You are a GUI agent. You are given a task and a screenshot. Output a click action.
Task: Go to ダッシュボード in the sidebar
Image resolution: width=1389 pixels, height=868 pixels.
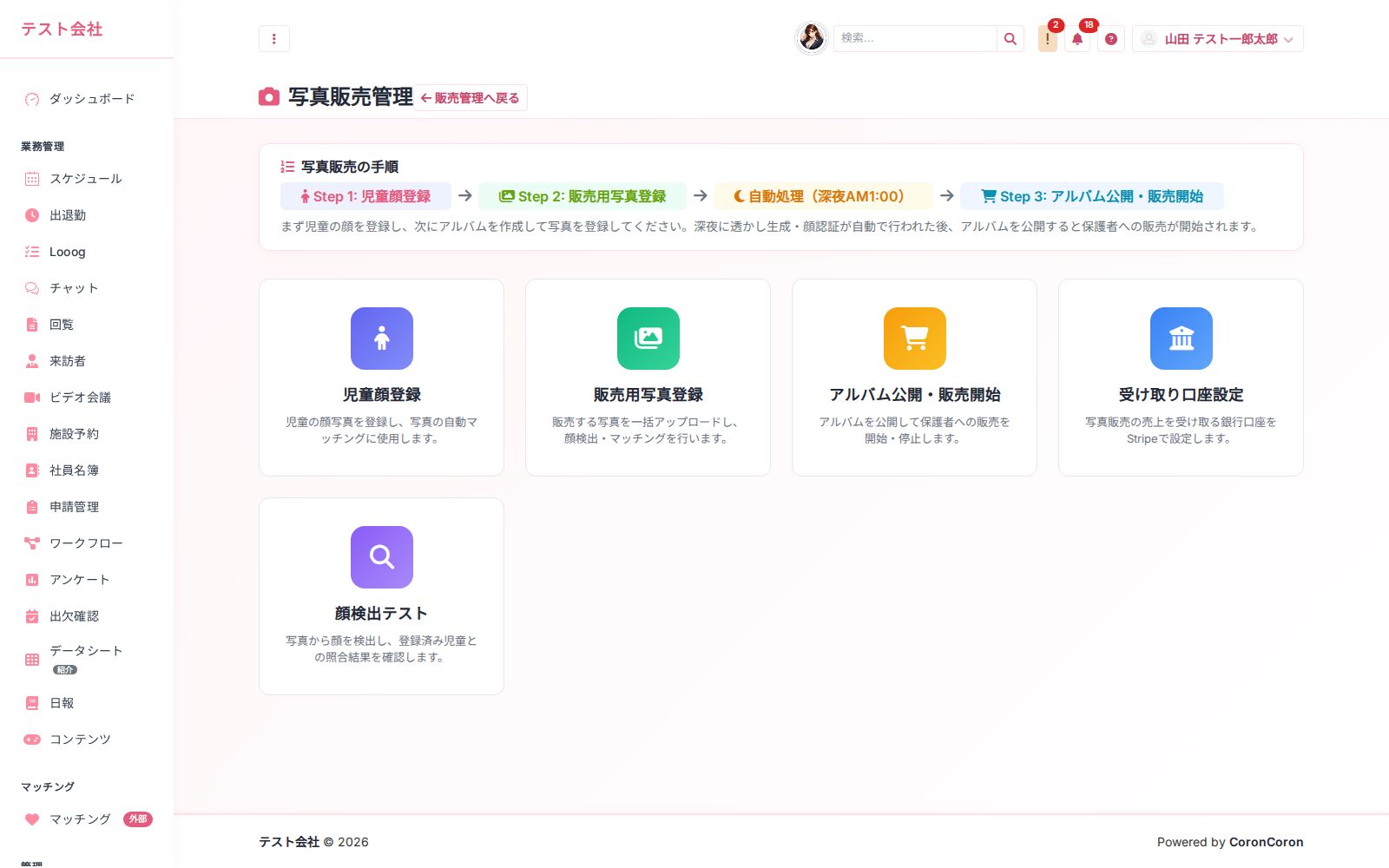pos(87,99)
